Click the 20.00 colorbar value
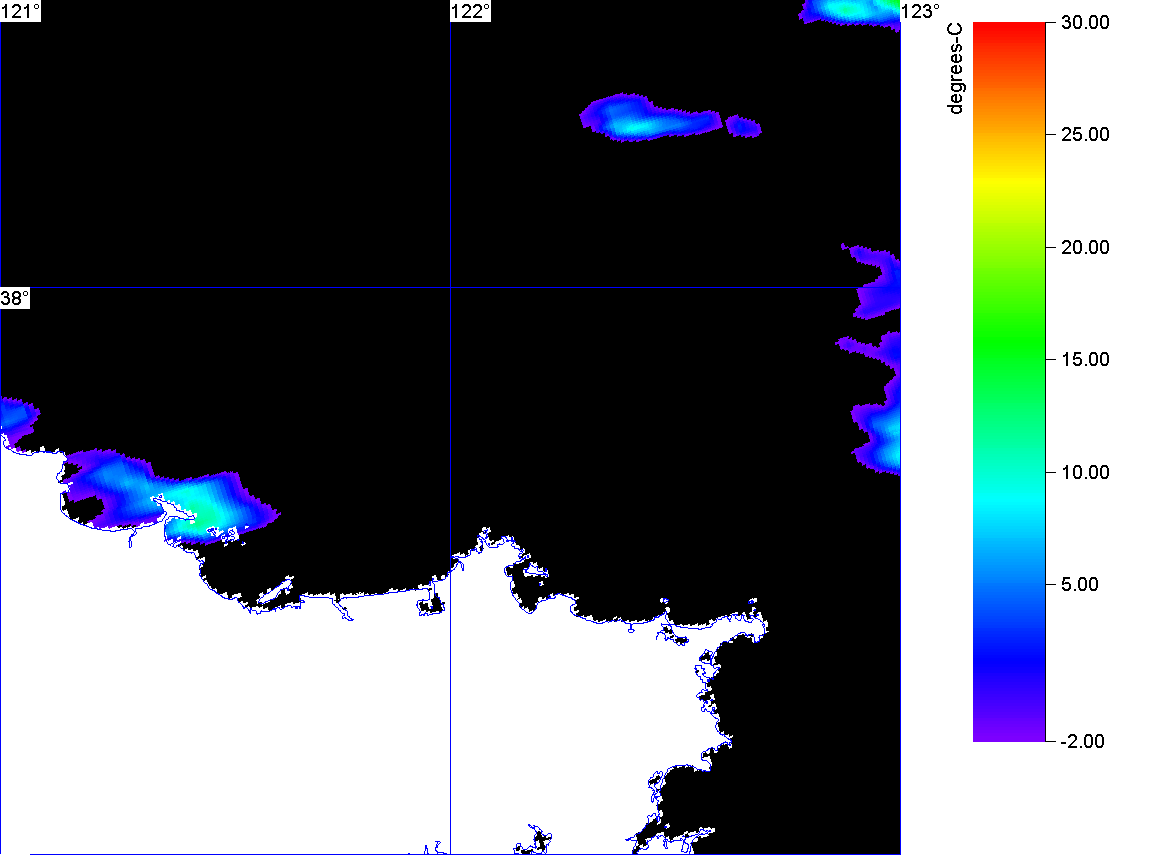Screen dimensions: 1166x855 (x=1085, y=248)
